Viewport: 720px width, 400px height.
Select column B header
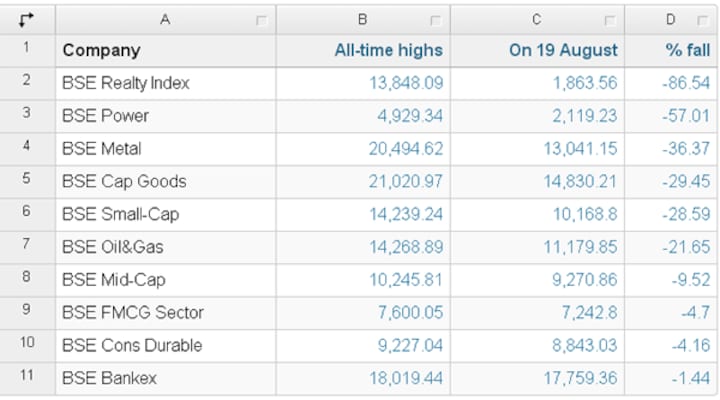tap(363, 20)
